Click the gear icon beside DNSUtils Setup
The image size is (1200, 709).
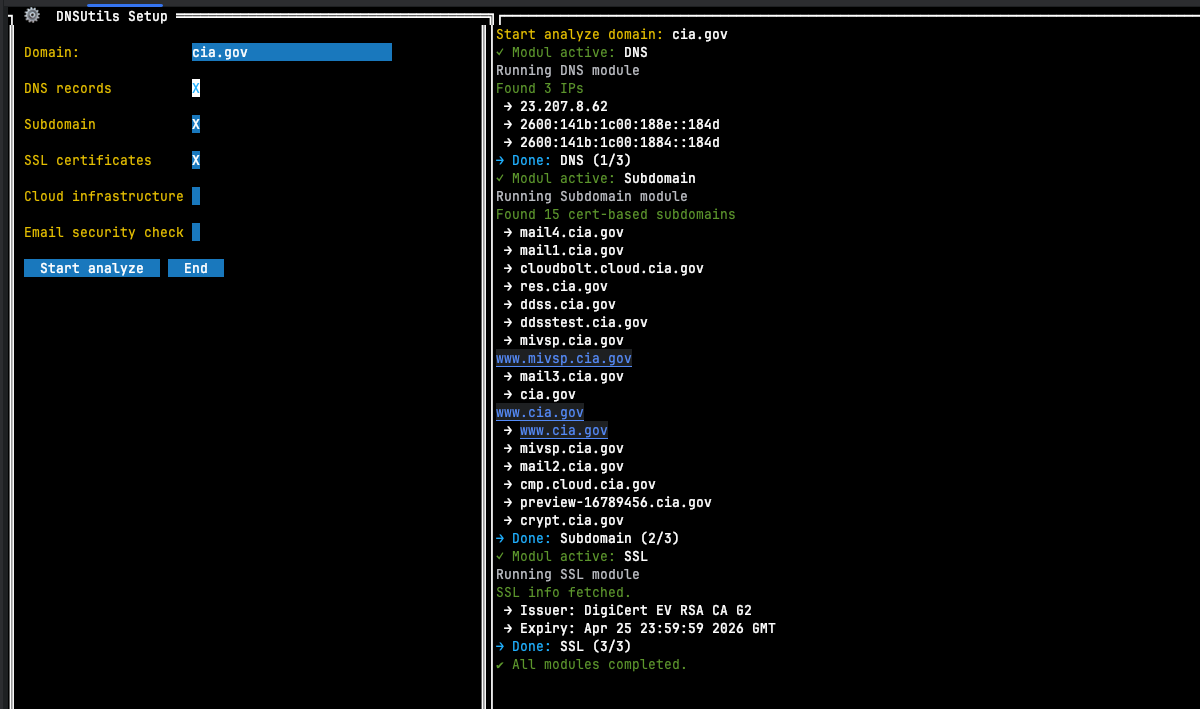click(32, 15)
